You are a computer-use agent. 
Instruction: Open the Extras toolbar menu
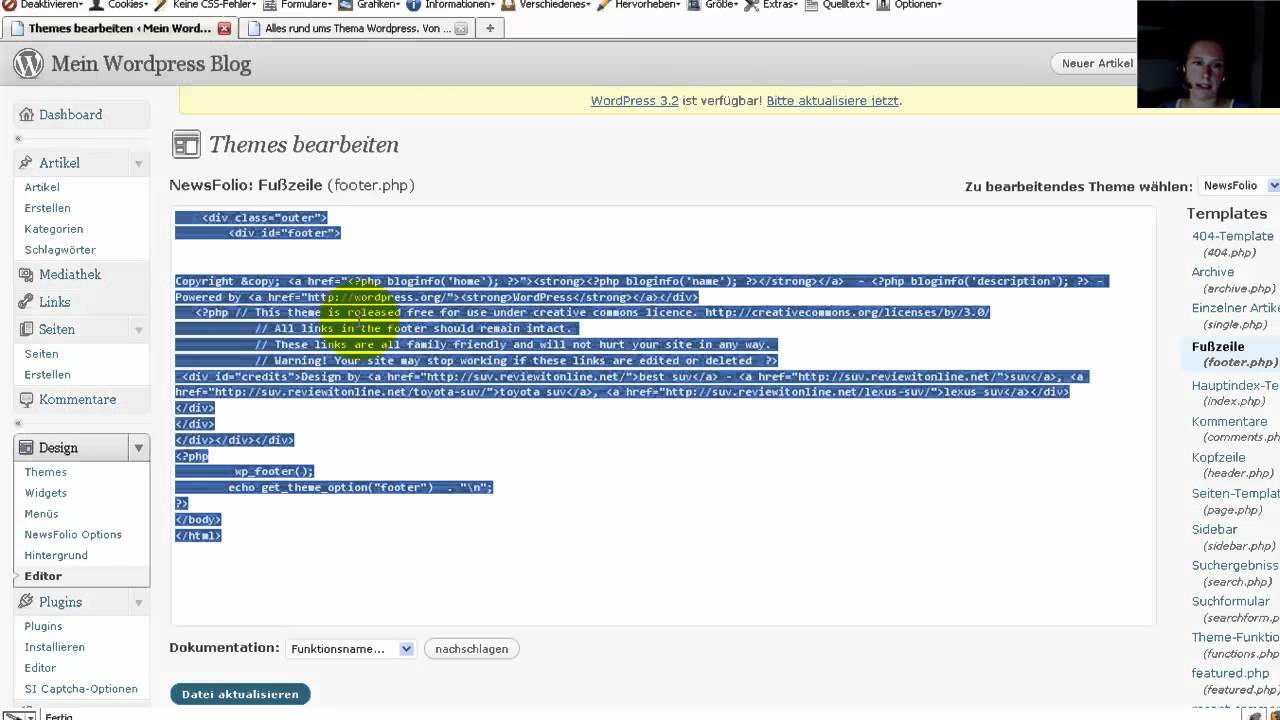tap(771, 4)
